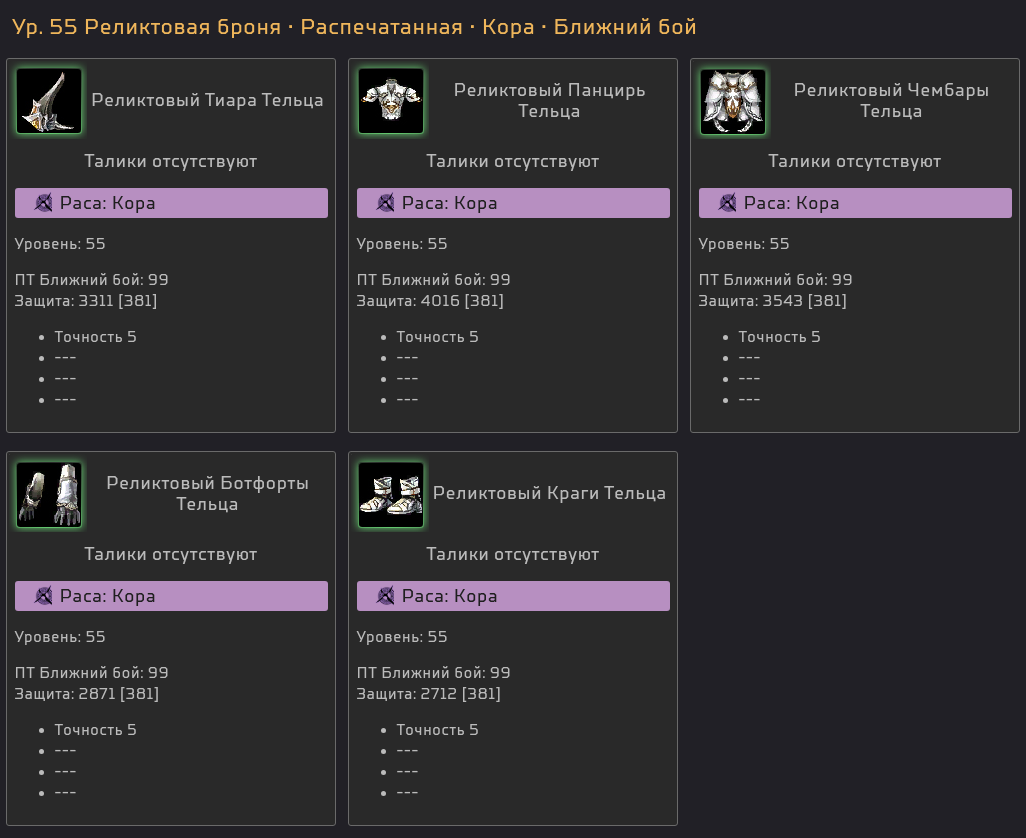Click Точность 5 in the Ботфорты card

point(96,730)
